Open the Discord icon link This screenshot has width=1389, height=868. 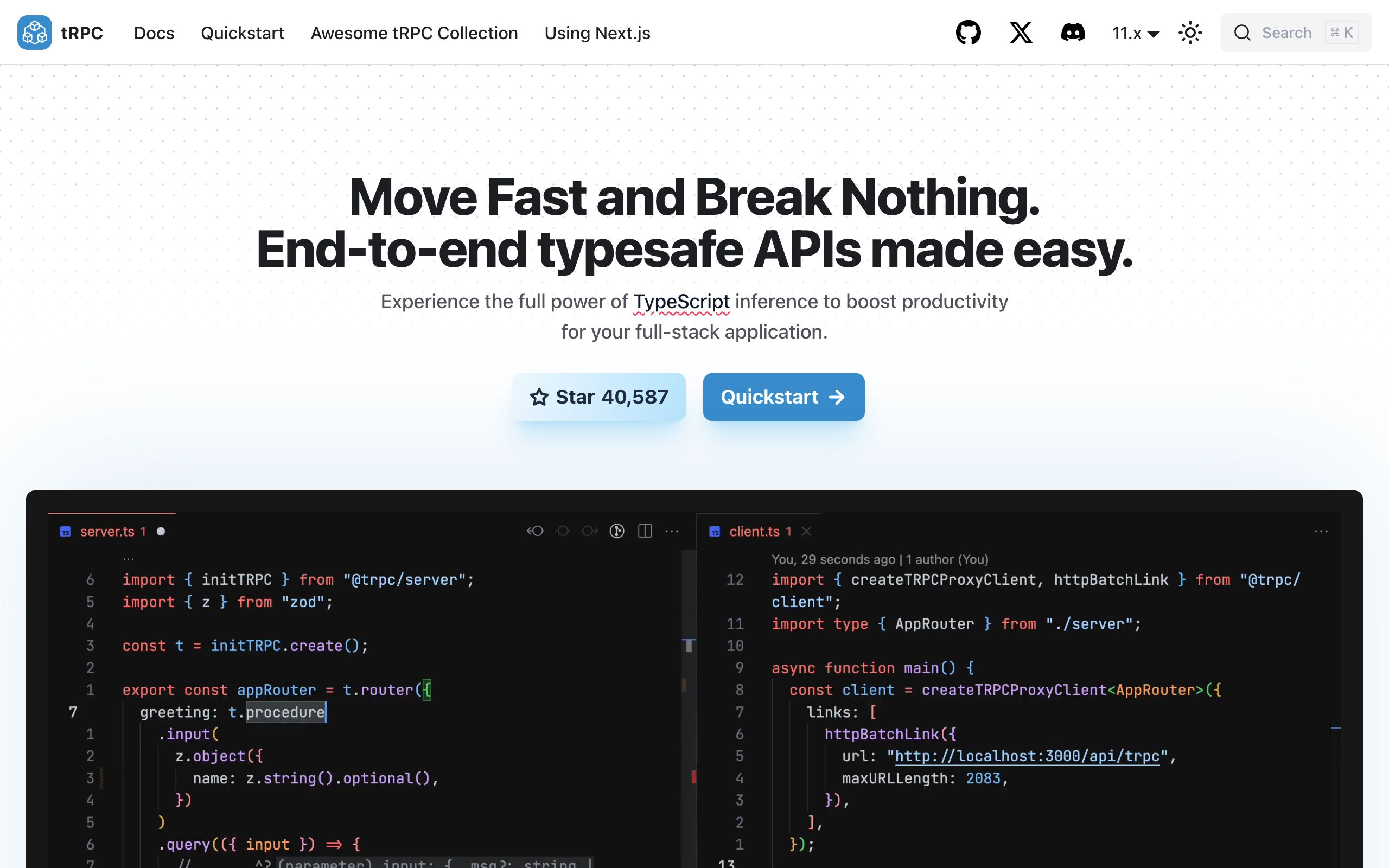click(1073, 33)
